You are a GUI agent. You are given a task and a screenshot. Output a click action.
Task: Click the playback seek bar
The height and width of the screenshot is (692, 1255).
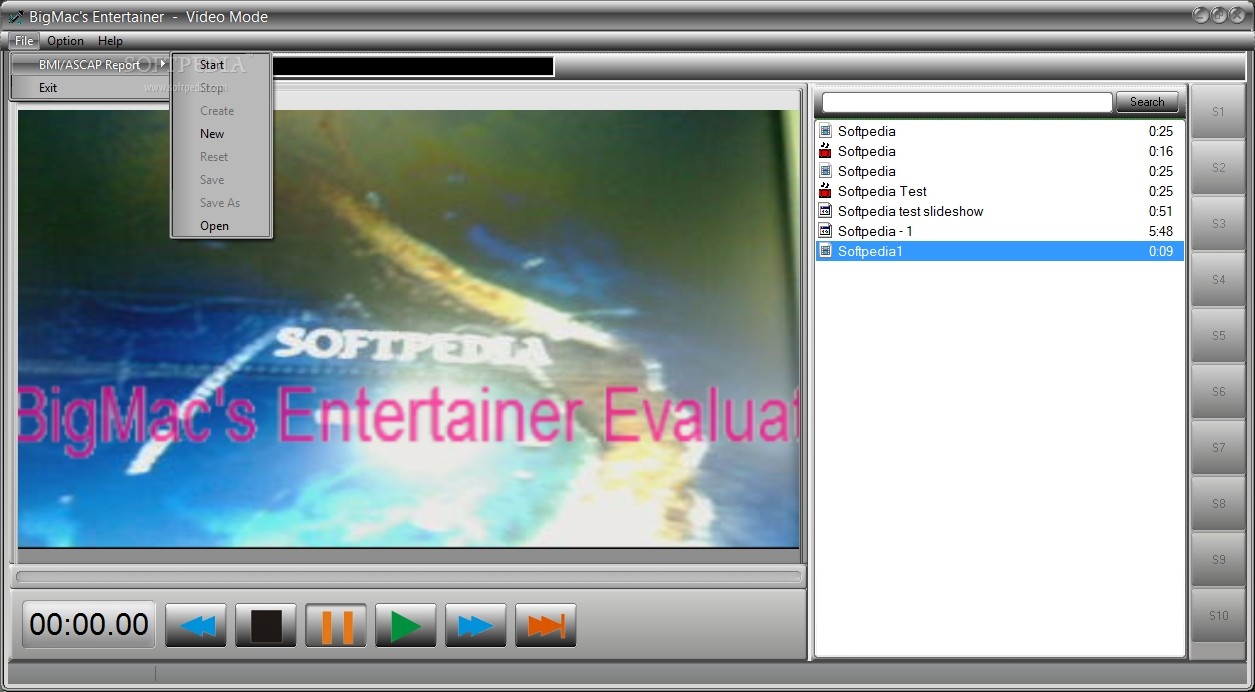409,577
